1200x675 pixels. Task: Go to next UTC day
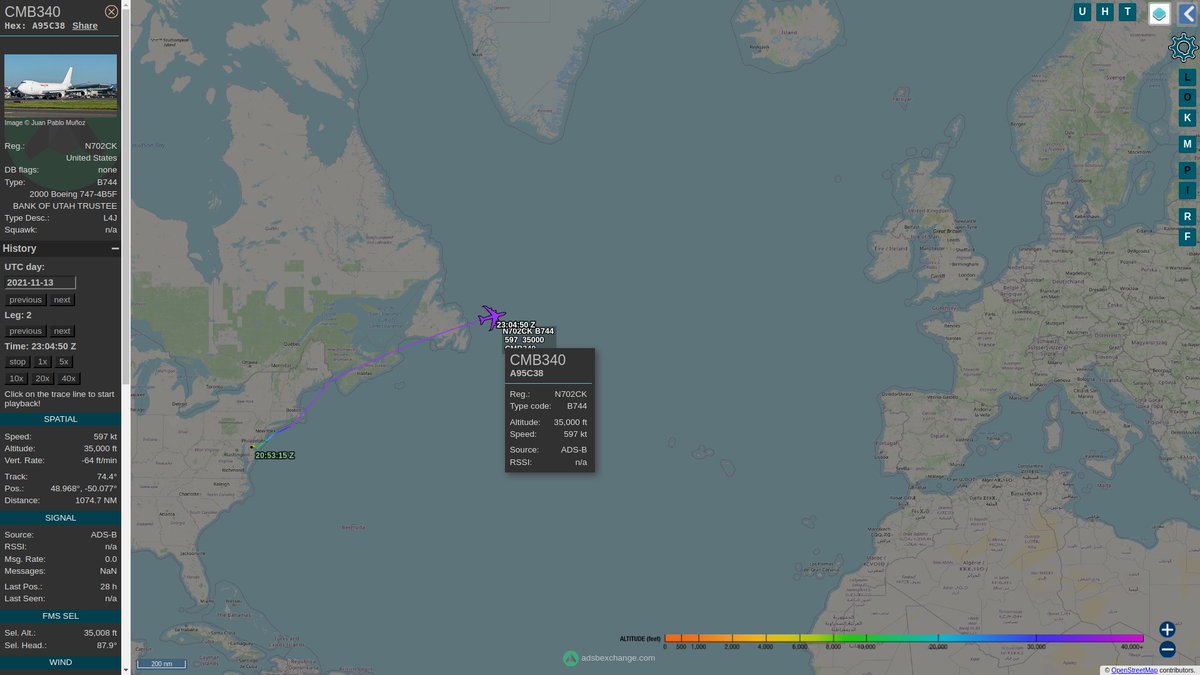pos(62,300)
